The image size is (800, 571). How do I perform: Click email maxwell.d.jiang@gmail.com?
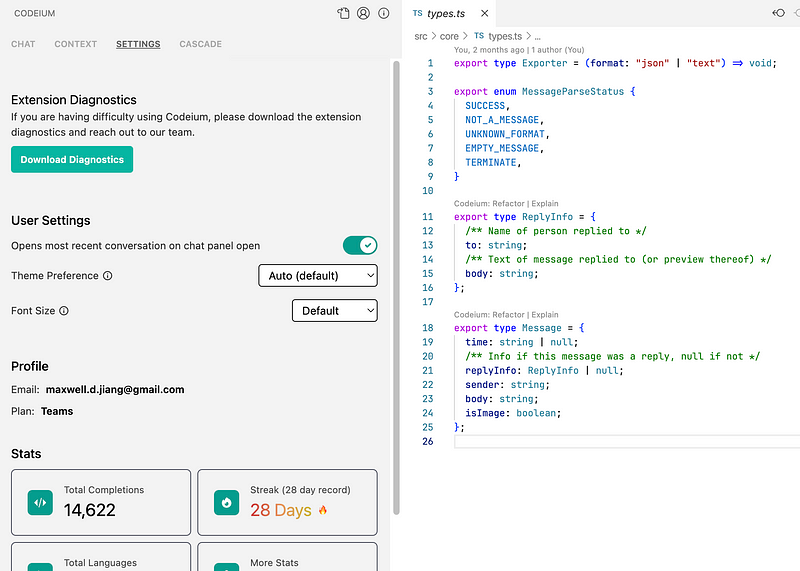pyautogui.click(x=115, y=390)
